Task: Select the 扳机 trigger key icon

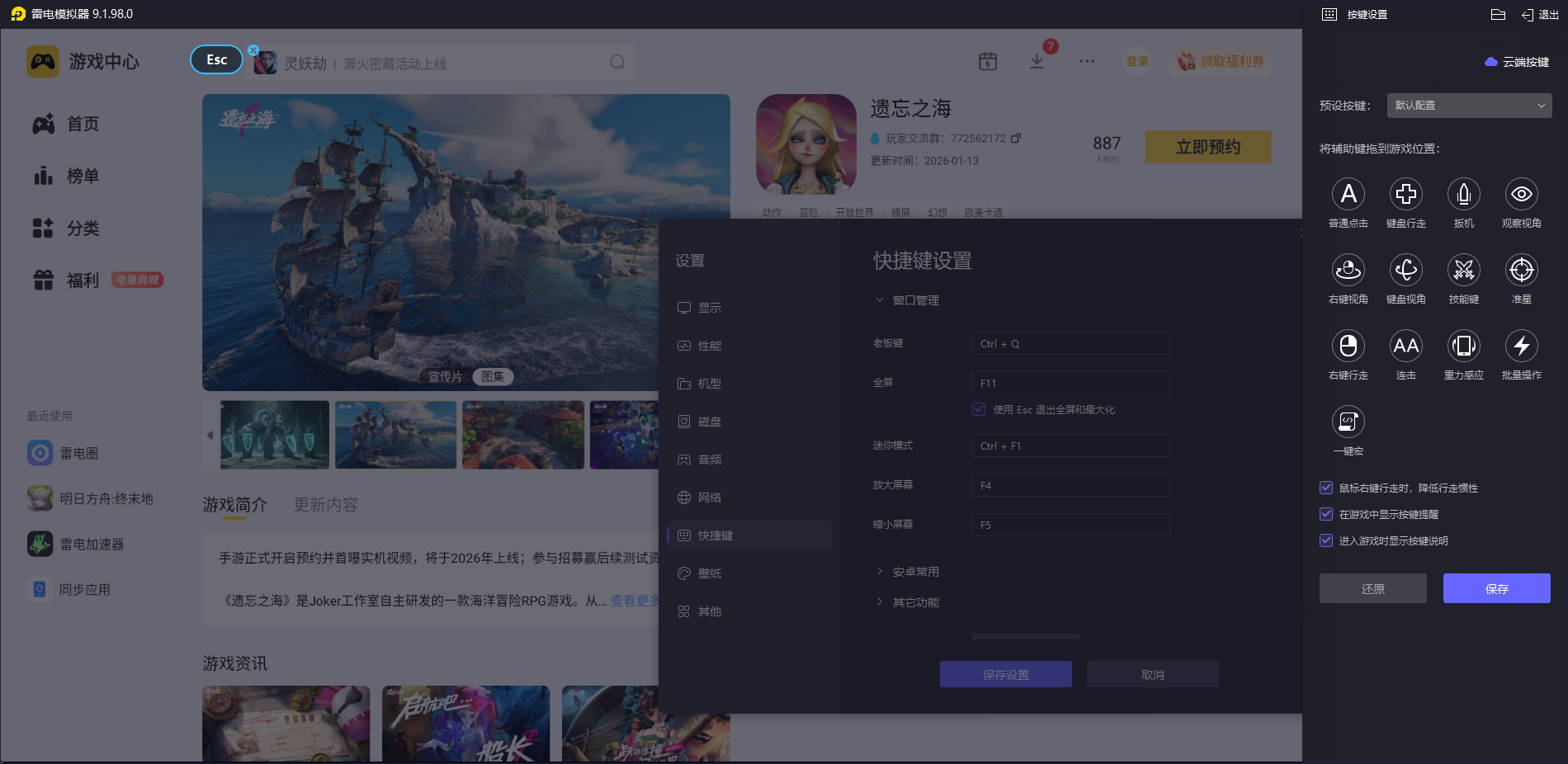Action: 1464,195
